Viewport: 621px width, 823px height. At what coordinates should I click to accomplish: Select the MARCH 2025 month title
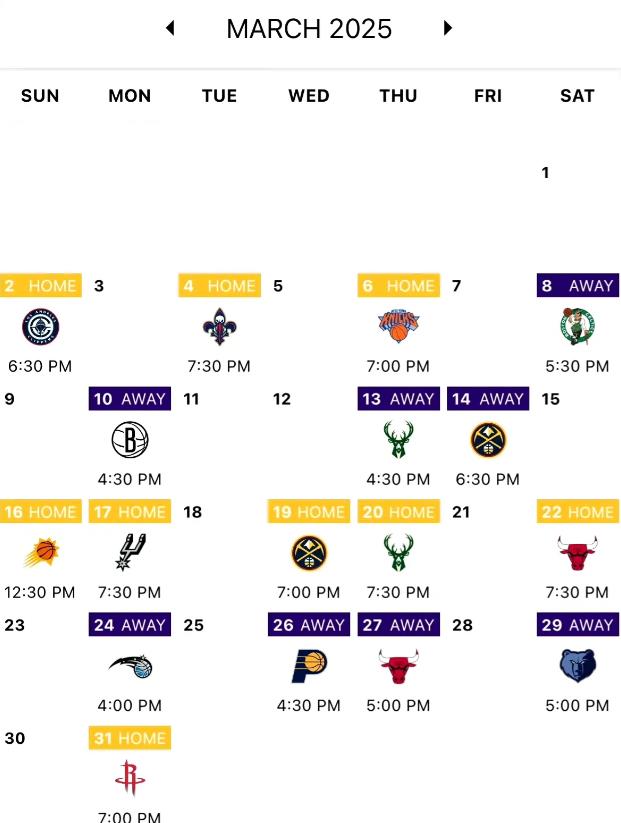[309, 28]
